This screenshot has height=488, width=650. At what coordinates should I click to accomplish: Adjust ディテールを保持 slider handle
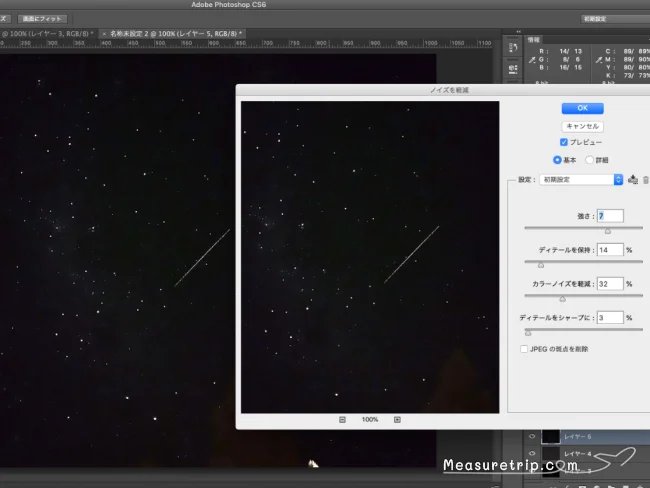coord(541,265)
